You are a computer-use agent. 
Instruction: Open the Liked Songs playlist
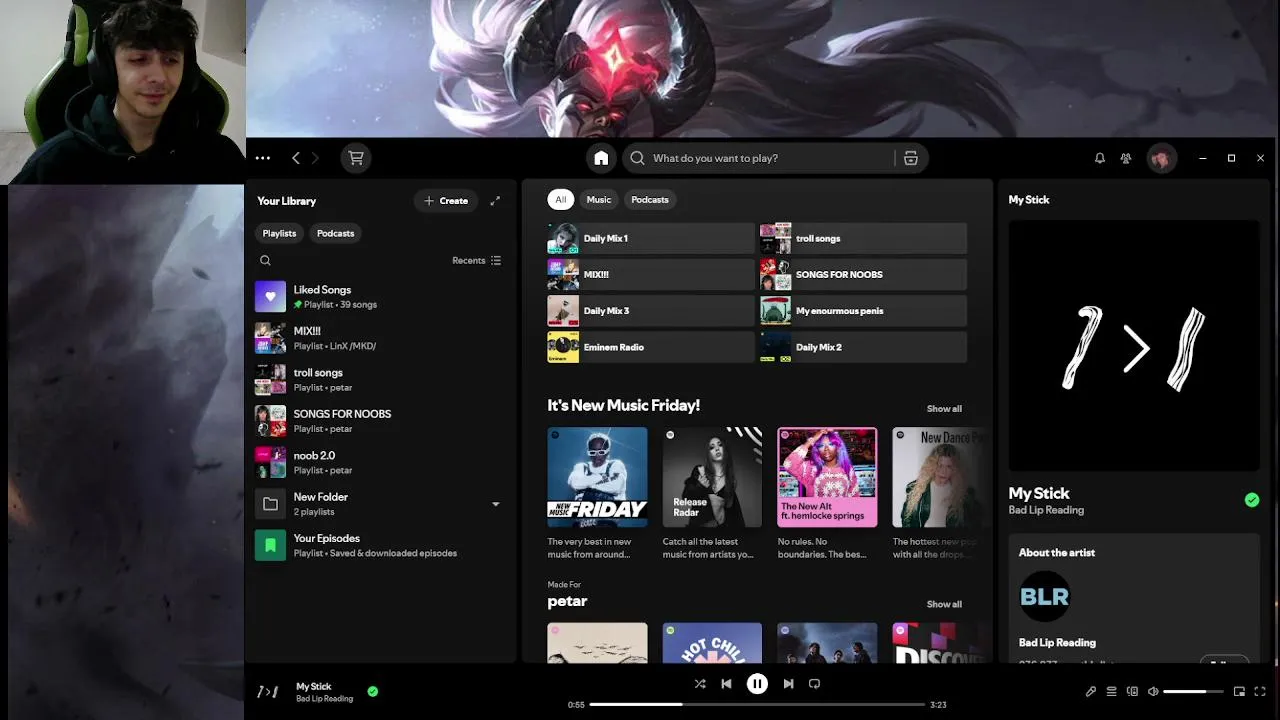click(x=380, y=297)
